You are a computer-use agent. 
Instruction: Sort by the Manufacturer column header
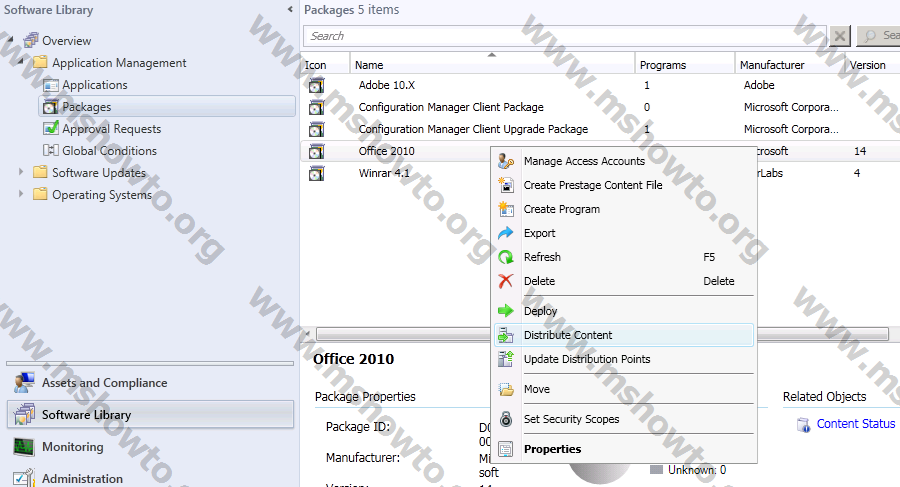pyautogui.click(x=789, y=65)
